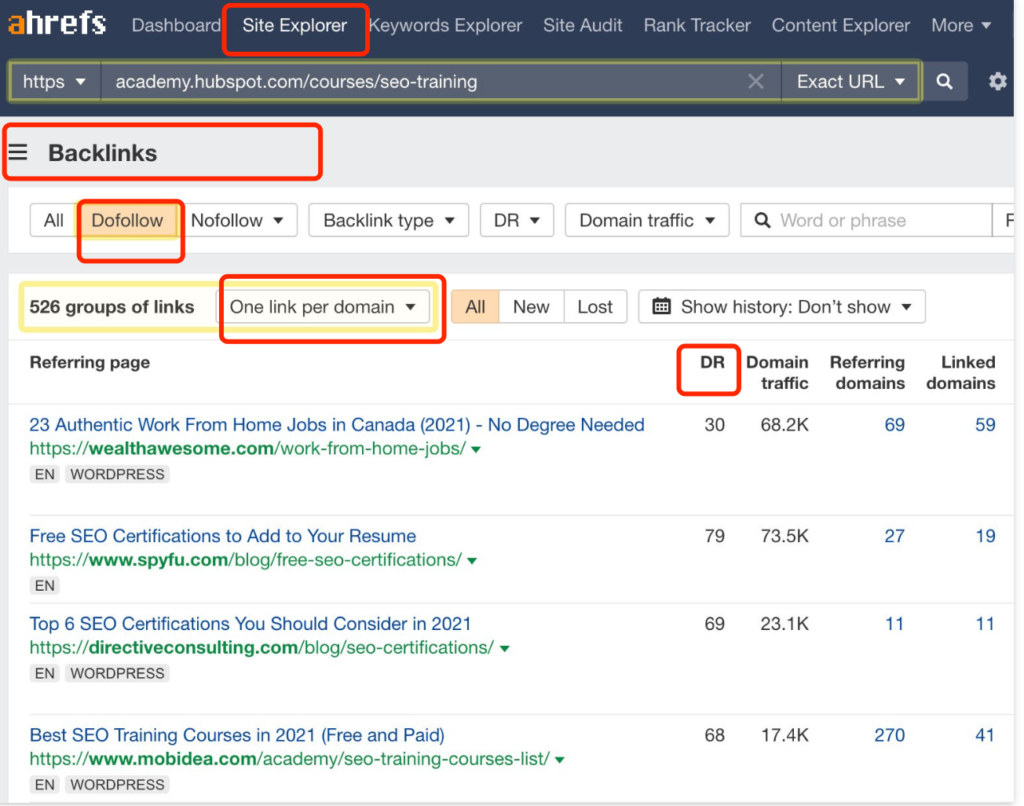Image resolution: width=1024 pixels, height=806 pixels.
Task: Expand arrow after wealthawesome.com URL
Action: [476, 449]
